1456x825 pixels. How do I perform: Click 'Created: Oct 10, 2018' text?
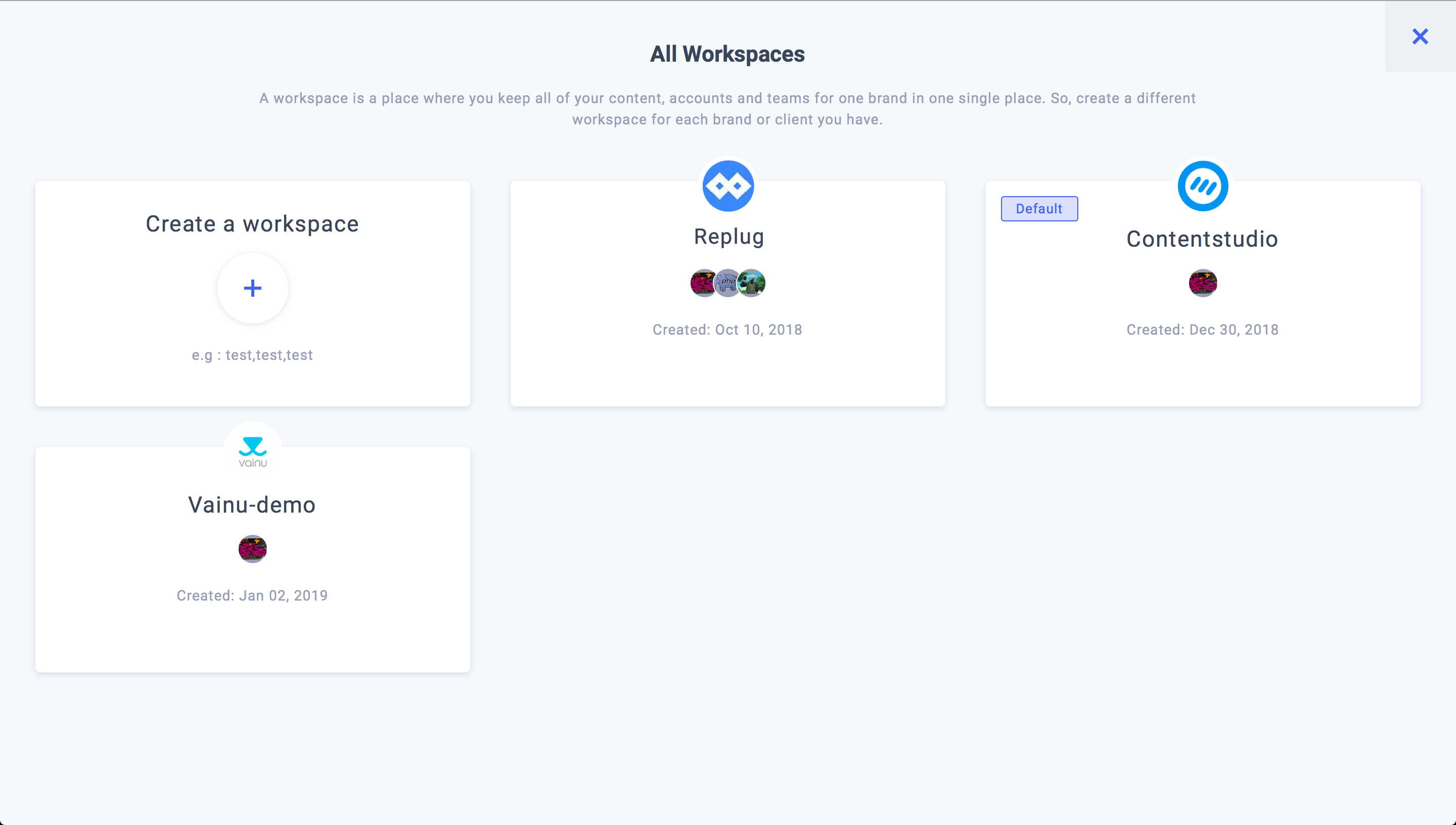coord(727,330)
